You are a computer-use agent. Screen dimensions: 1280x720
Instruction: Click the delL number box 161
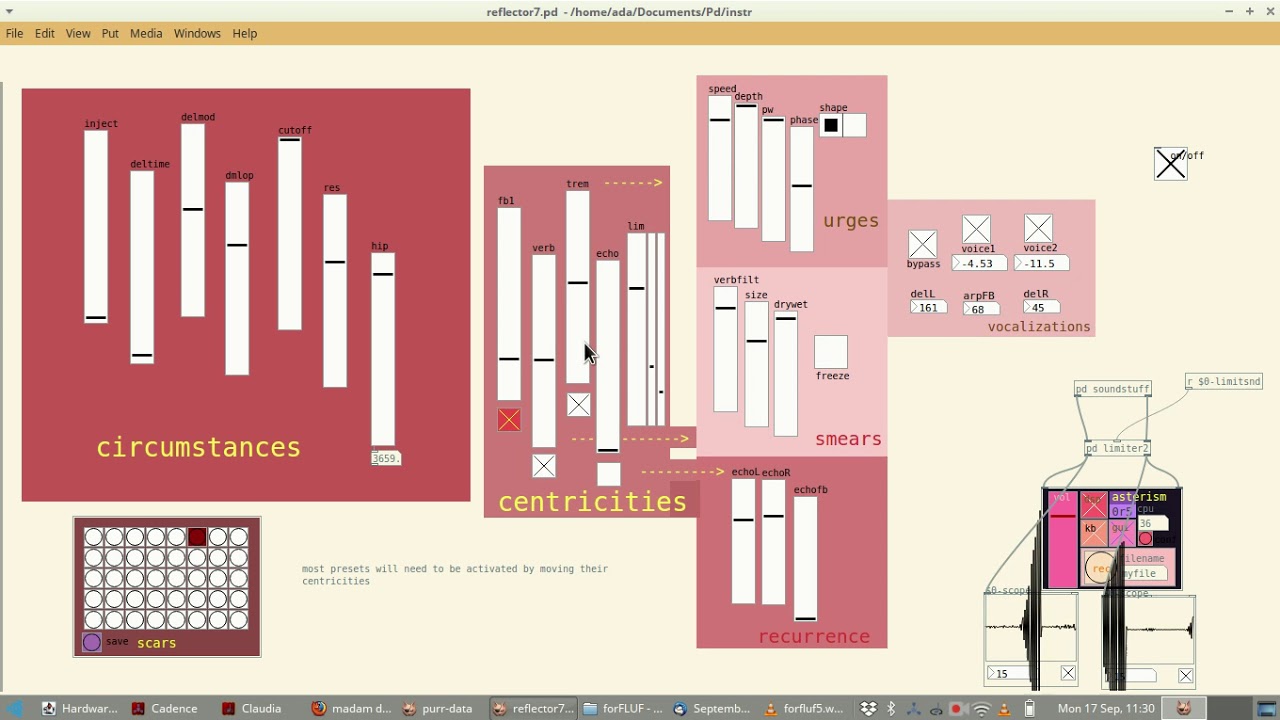coord(928,308)
